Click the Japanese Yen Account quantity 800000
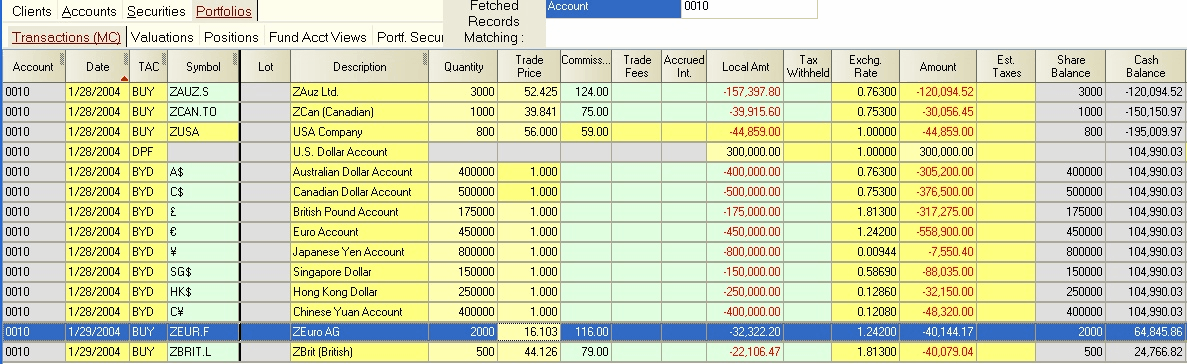Viewport: 1187px width, 364px height. point(463,252)
